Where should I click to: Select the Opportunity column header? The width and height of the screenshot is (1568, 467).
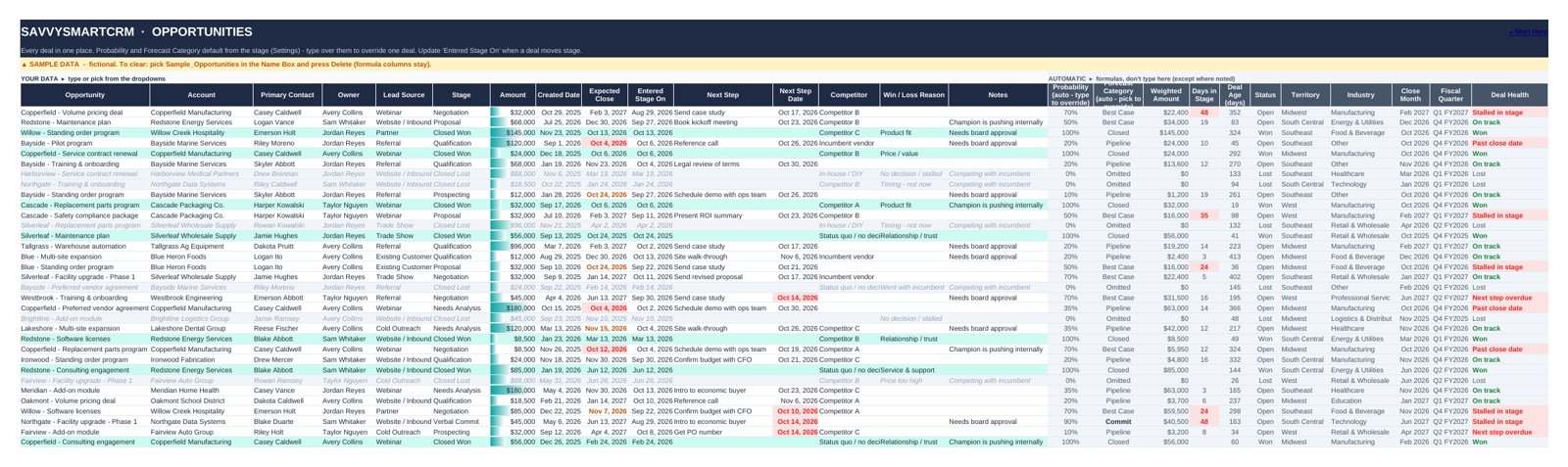(85, 95)
